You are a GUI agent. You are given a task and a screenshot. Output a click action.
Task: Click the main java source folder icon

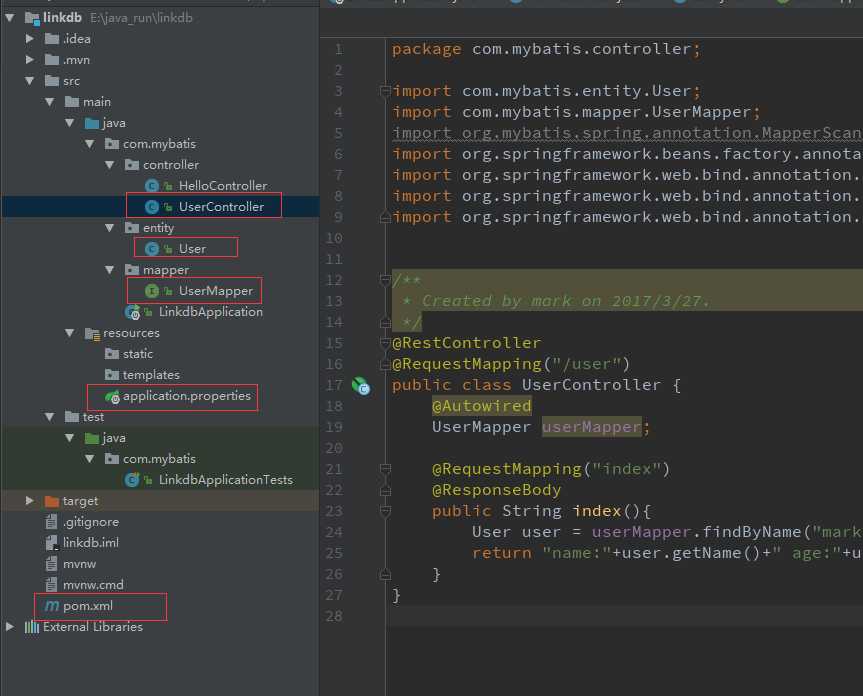92,123
